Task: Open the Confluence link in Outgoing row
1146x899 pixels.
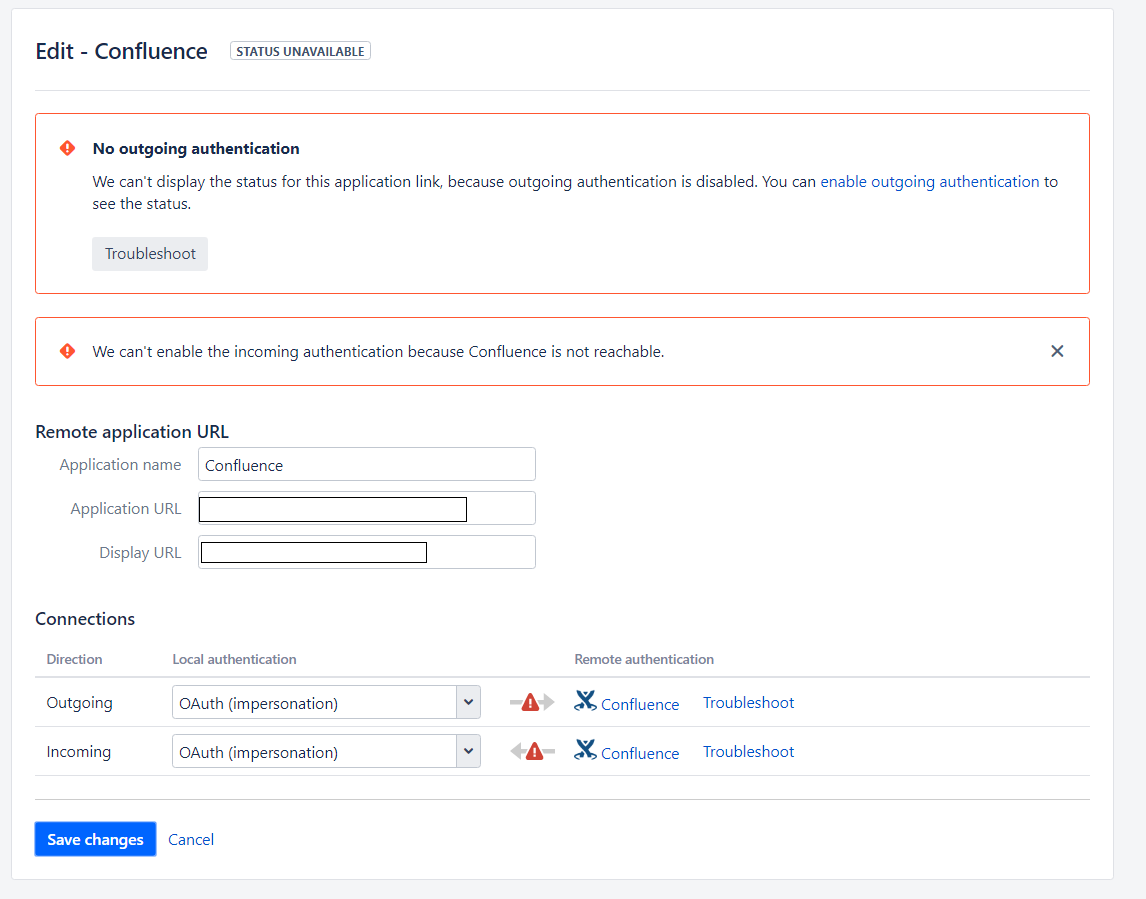Action: 640,704
